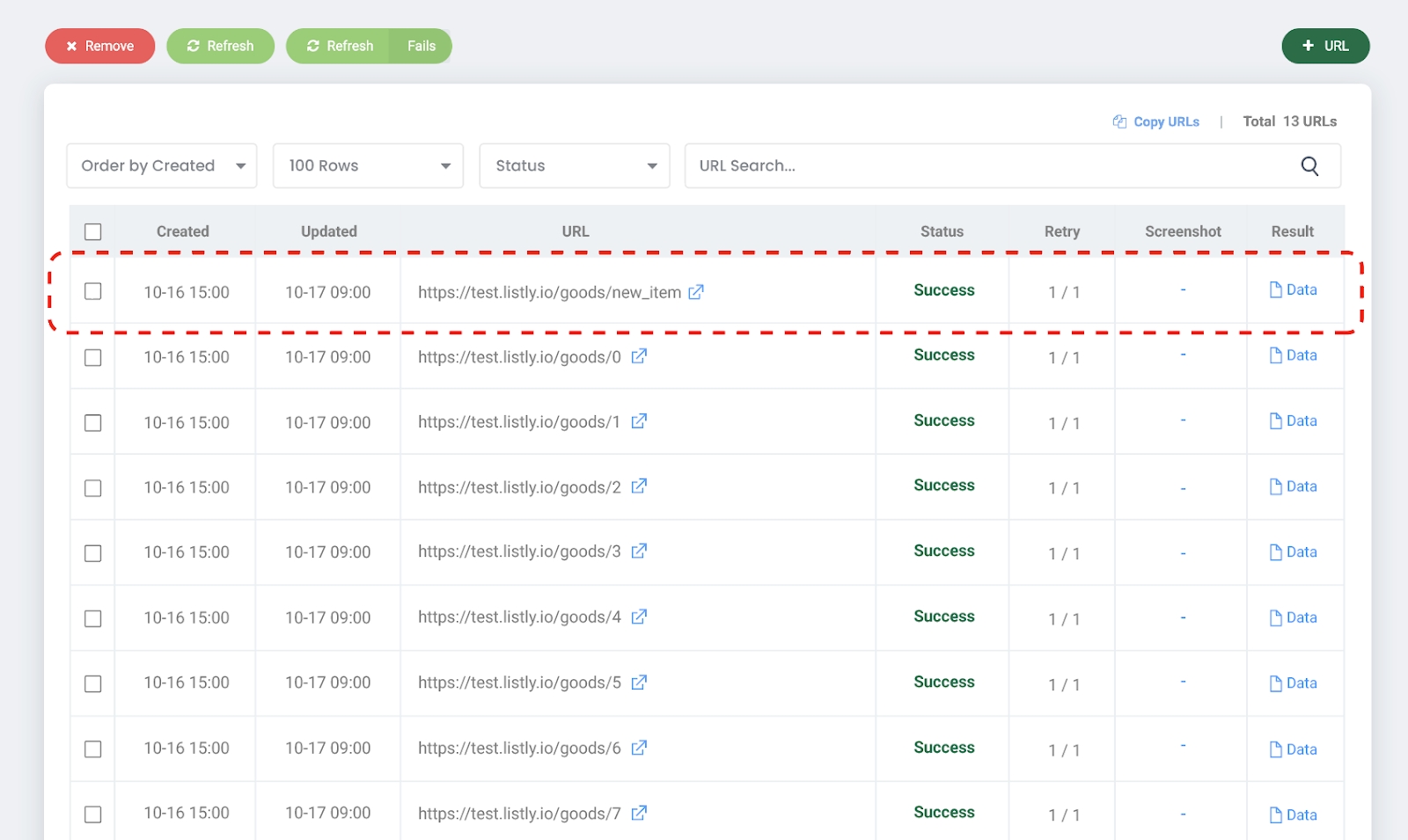Open external link icon for goods/3
1408x840 pixels.
coord(639,551)
